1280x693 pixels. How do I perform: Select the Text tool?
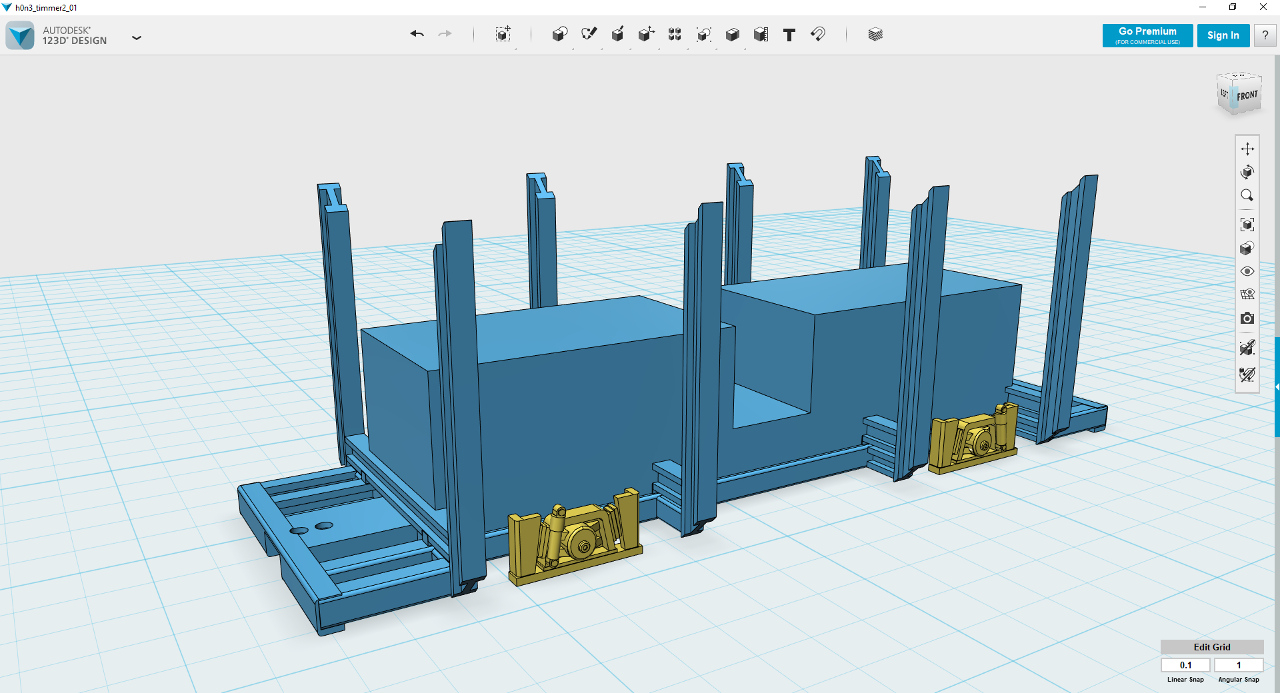789,34
